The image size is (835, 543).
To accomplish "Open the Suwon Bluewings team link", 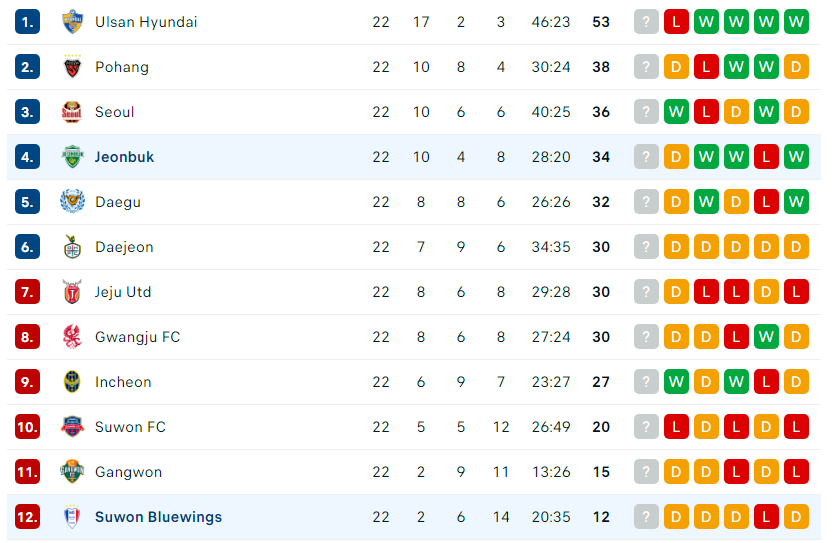I will (158, 517).
